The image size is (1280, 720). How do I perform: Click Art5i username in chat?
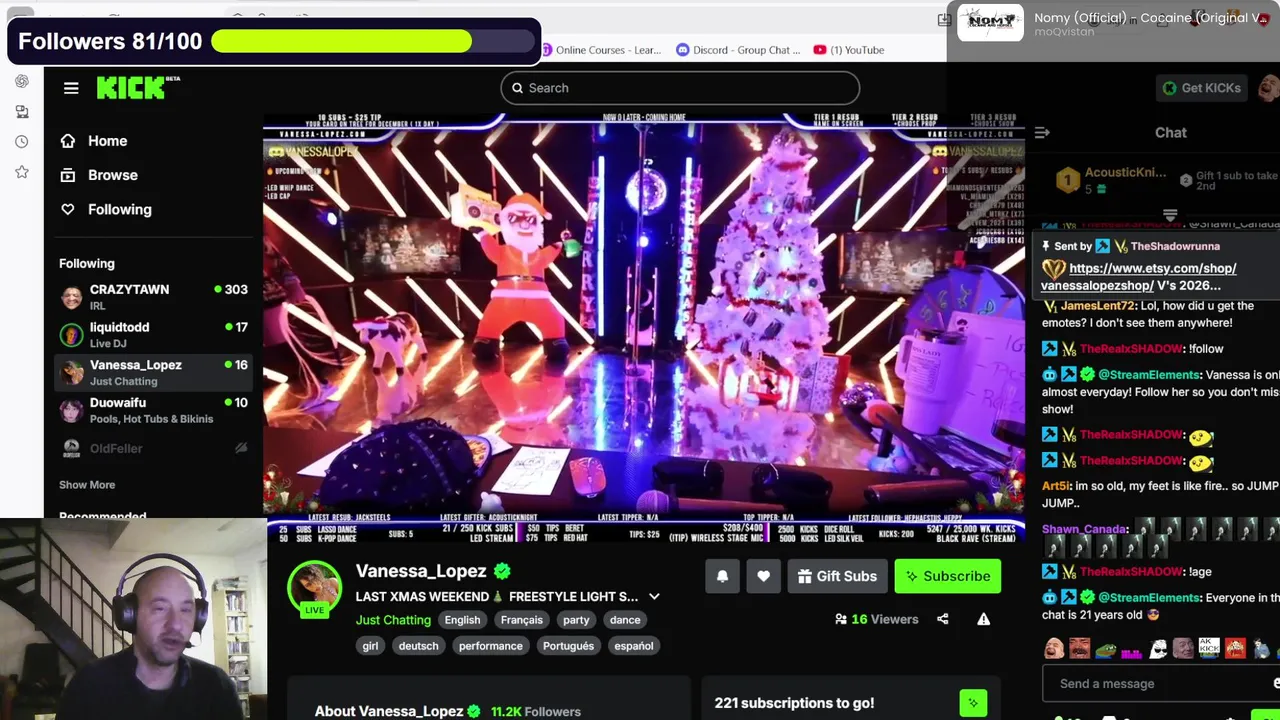(1055, 486)
